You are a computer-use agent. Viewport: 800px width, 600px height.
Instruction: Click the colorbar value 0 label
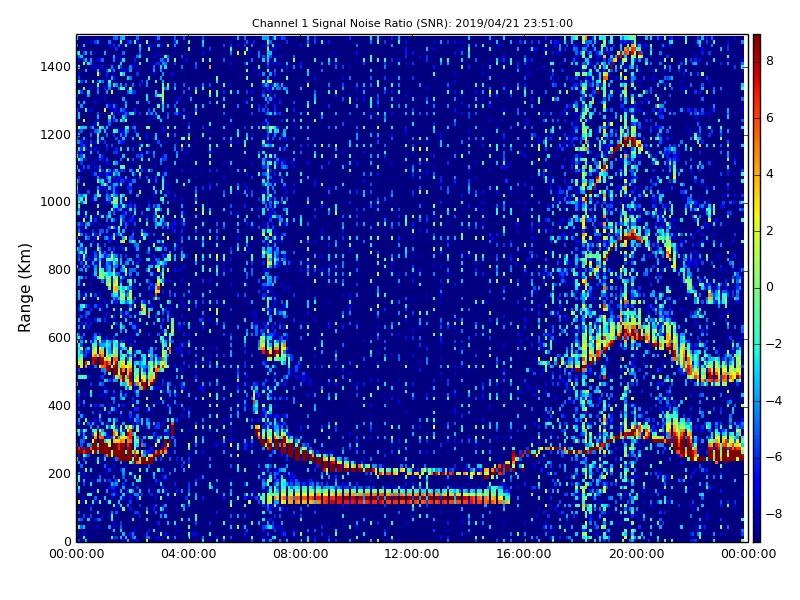point(770,287)
